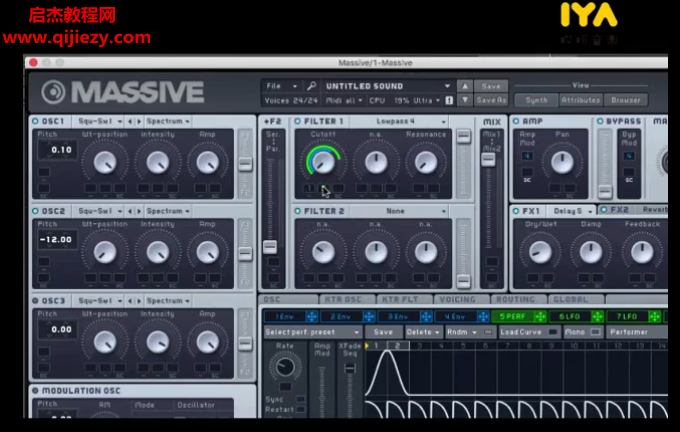Viewport: 680px width, 432px height.
Task: Select previous OSC3 wavetable with left arrow
Action: click(x=130, y=301)
